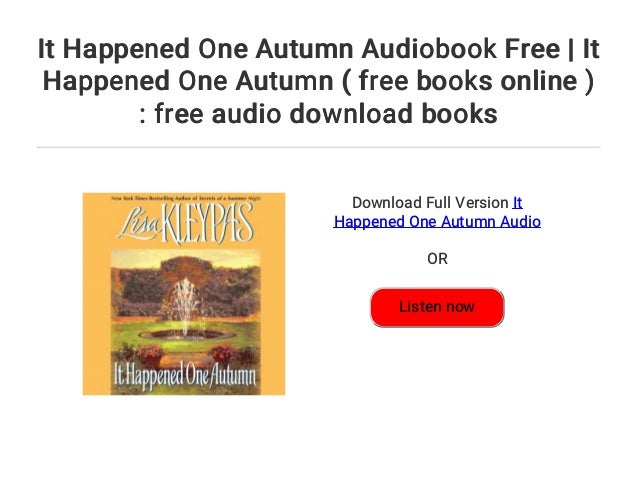
Task: Open the It Happened One Autumn cover thumbnail
Action: point(184,294)
